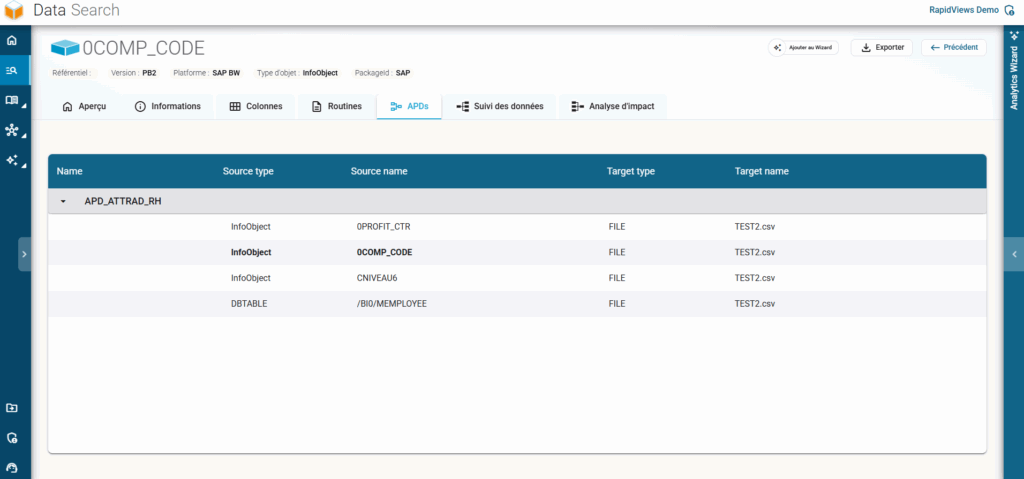This screenshot has height=479, width=1024.
Task: Select the Data Search sidebar icon
Action: (12, 70)
